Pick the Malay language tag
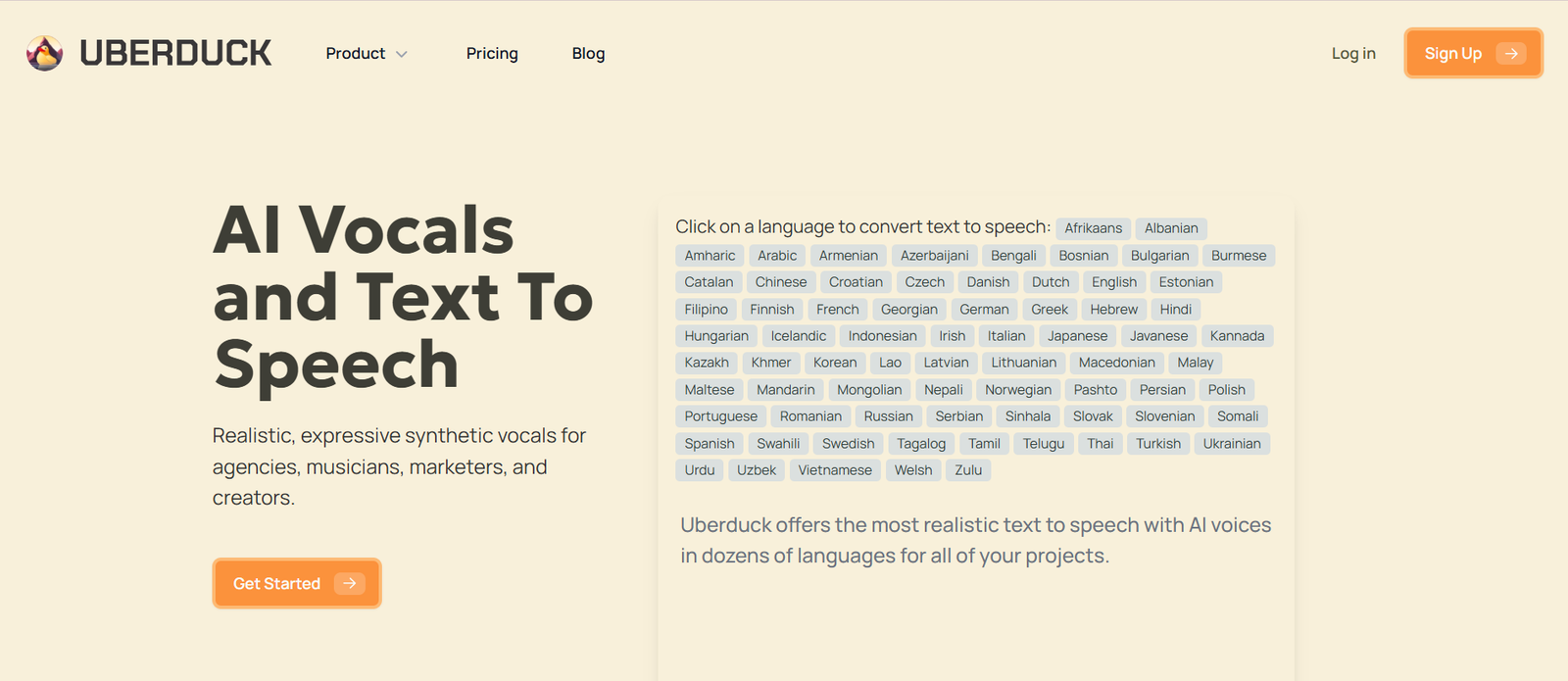The height and width of the screenshot is (681, 1568). pyautogui.click(x=1196, y=363)
